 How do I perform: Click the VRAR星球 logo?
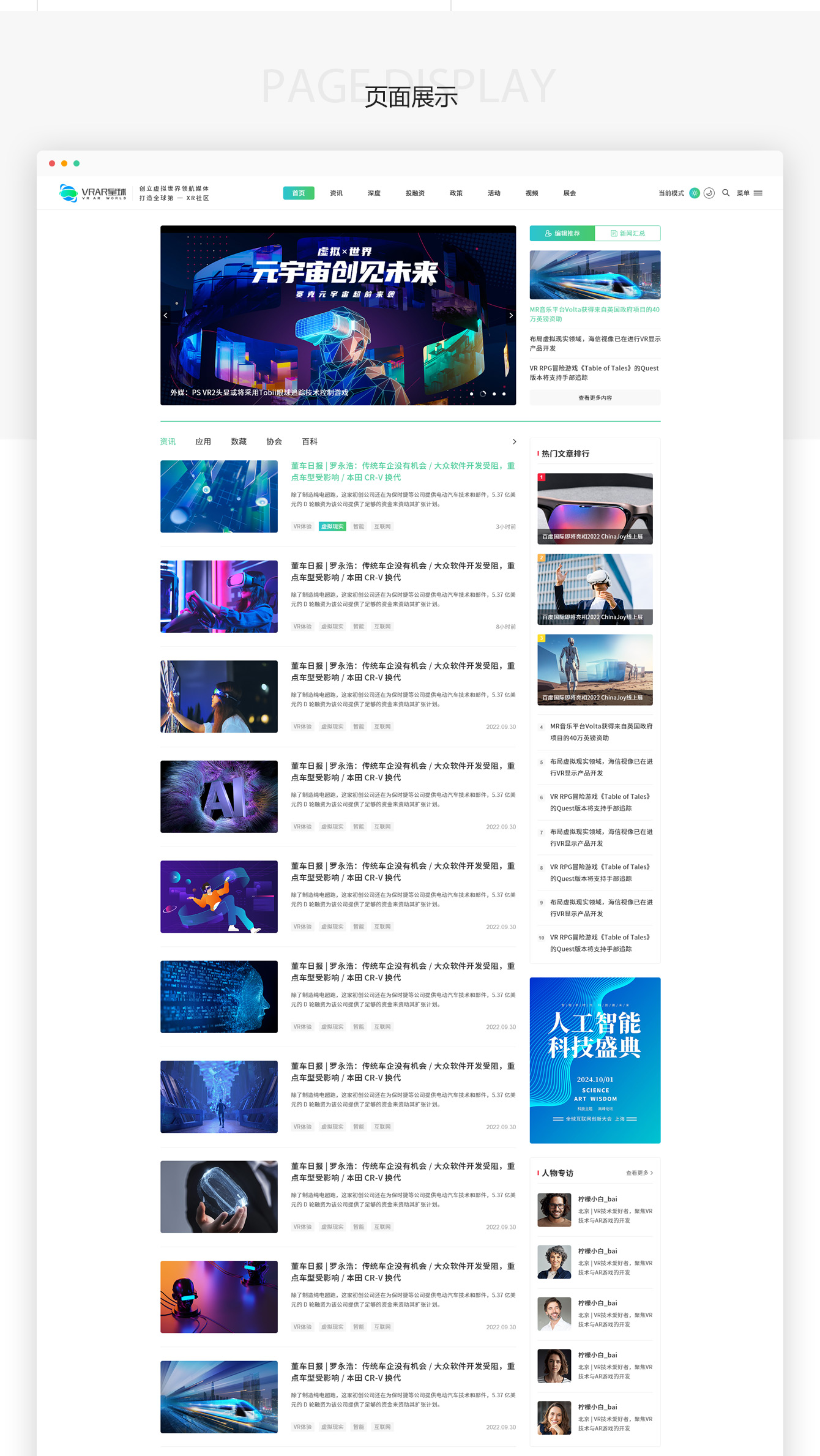93,193
